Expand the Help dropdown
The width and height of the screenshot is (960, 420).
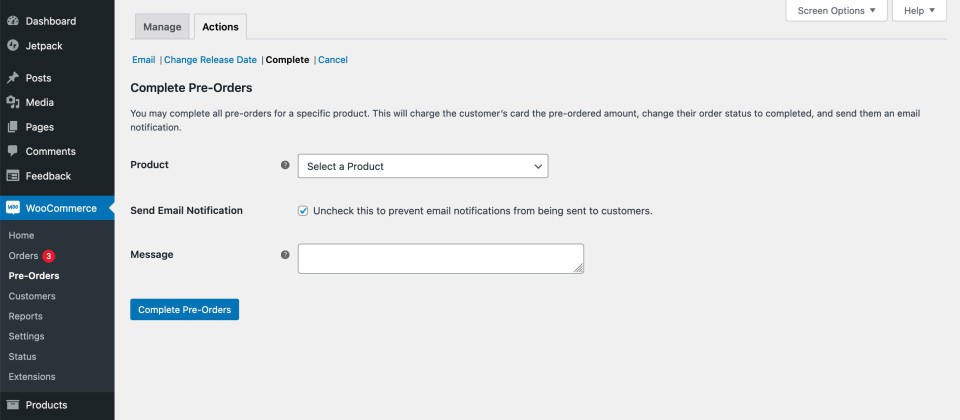(918, 11)
